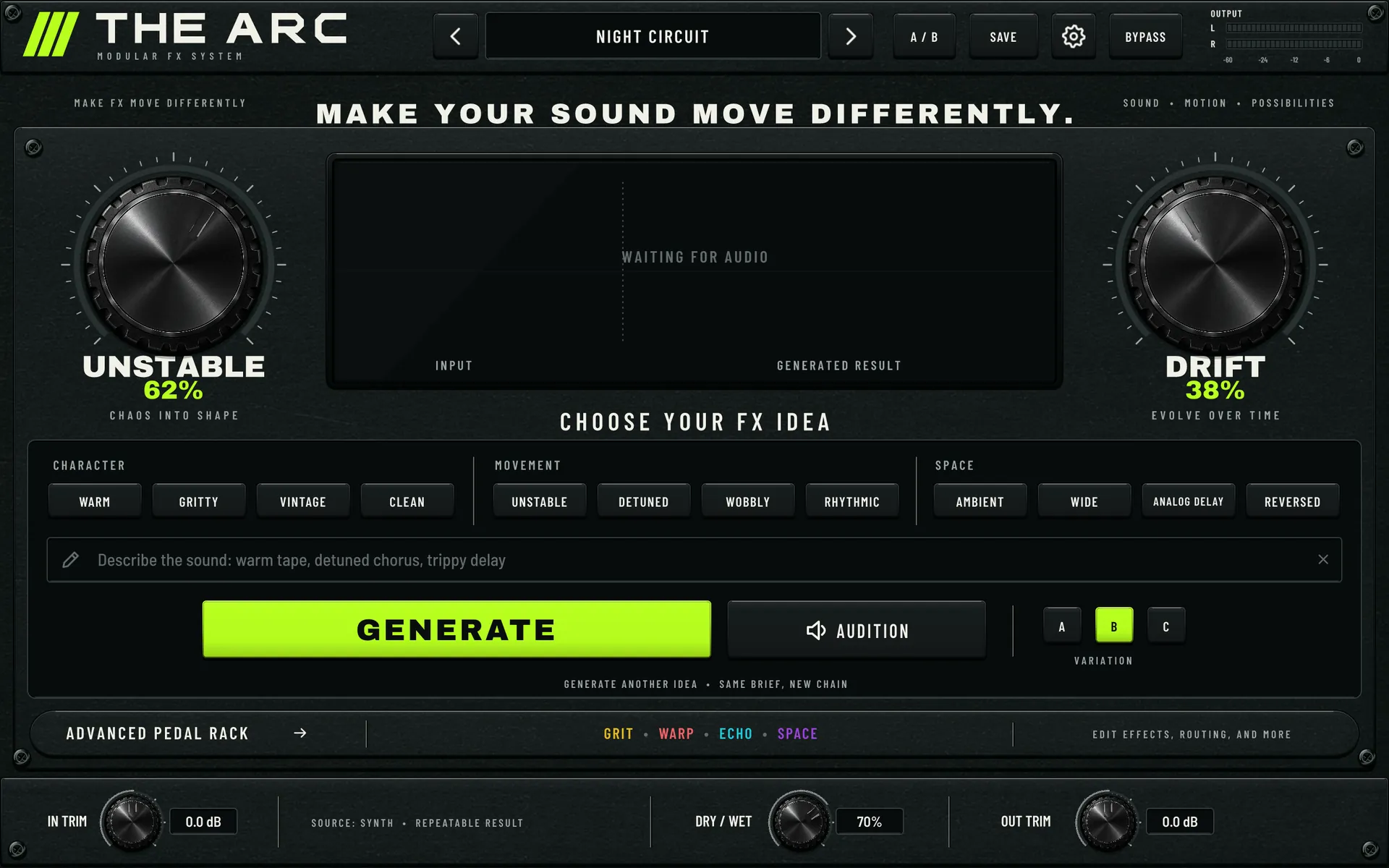Click the describe-the-sound text field

[x=694, y=559]
